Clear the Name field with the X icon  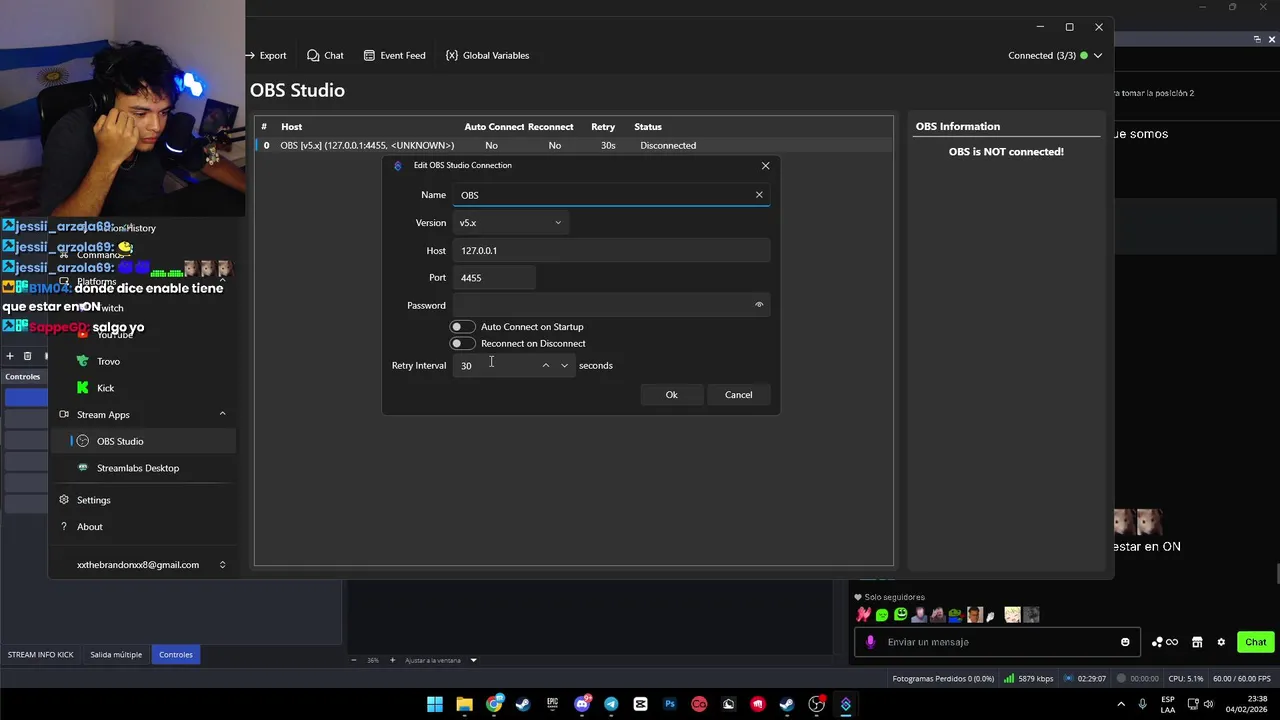pos(759,195)
